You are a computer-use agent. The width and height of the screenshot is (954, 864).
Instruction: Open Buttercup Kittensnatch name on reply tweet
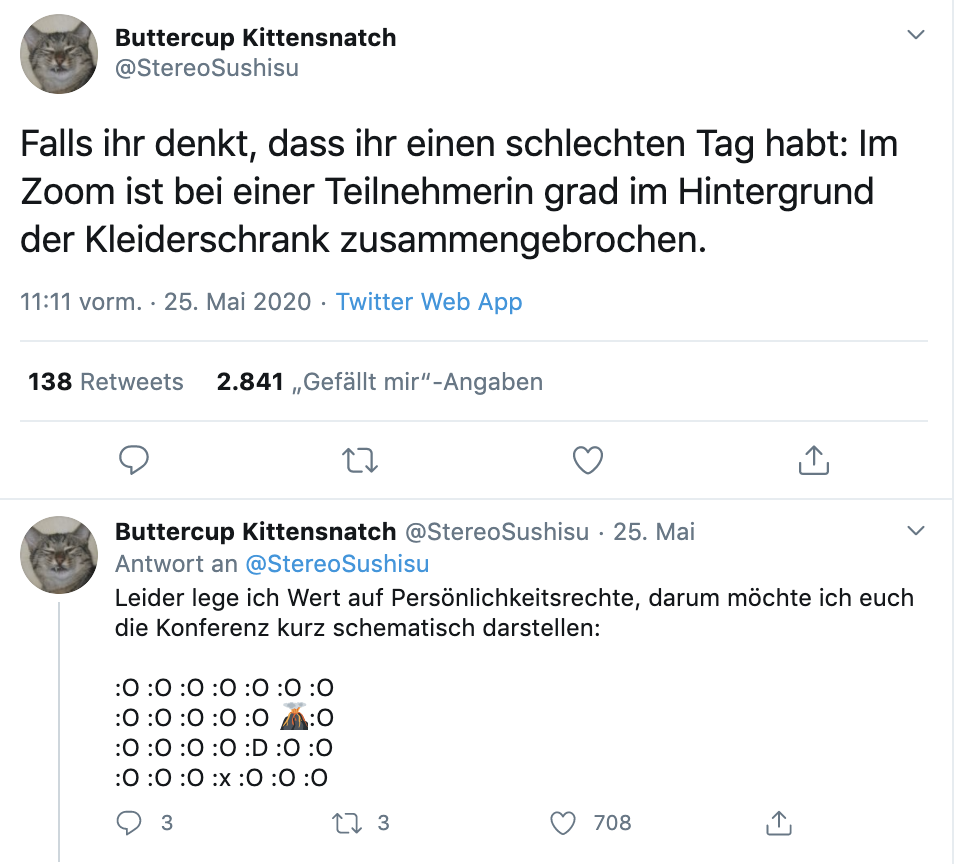256,532
